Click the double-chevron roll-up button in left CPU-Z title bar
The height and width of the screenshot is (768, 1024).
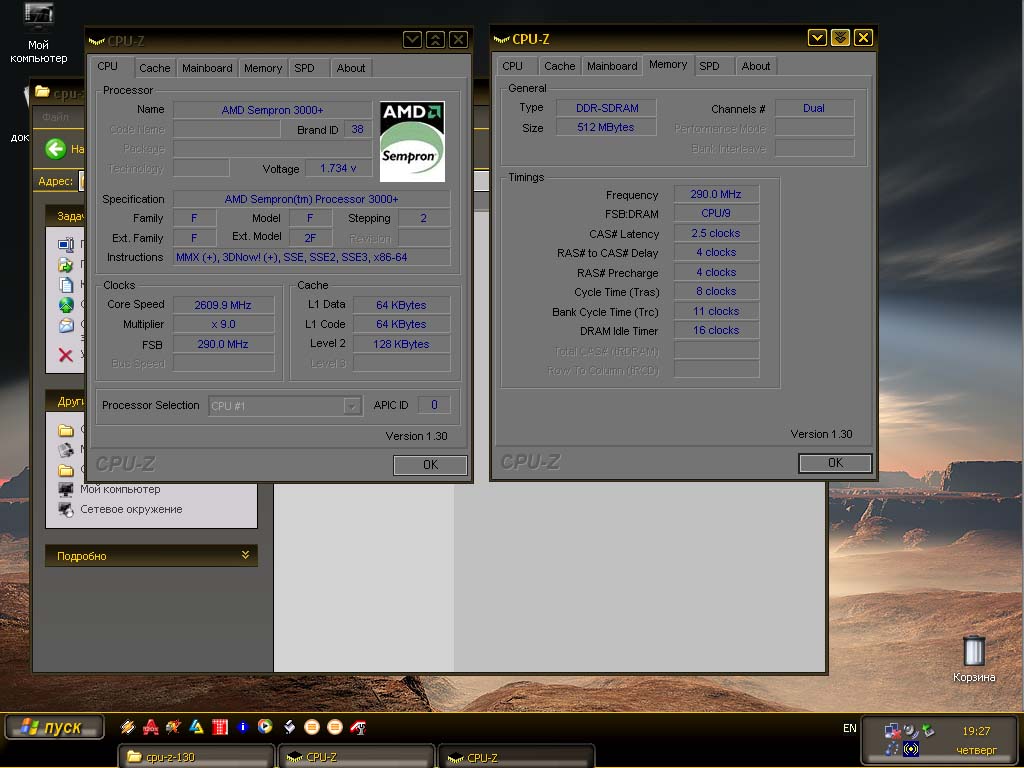click(x=436, y=40)
